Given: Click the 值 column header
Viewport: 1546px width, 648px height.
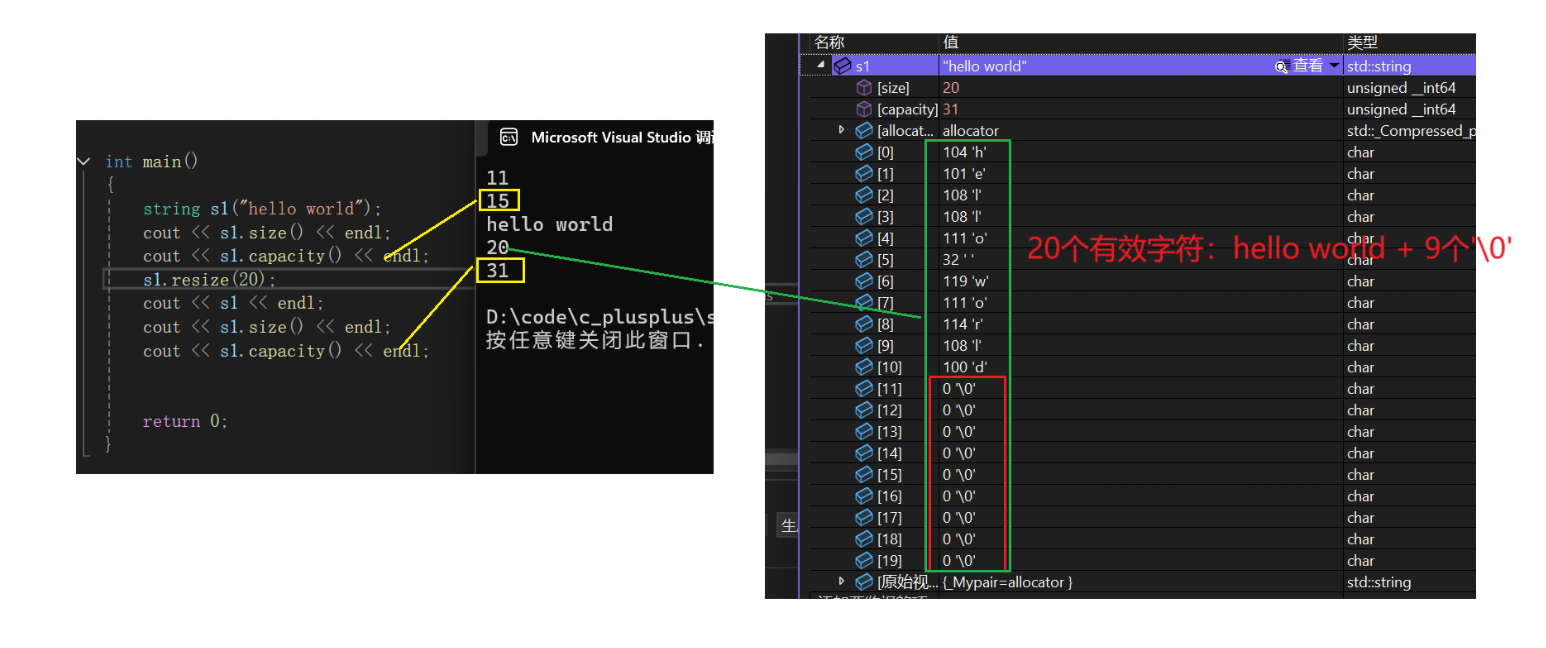Looking at the screenshot, I should click(950, 42).
